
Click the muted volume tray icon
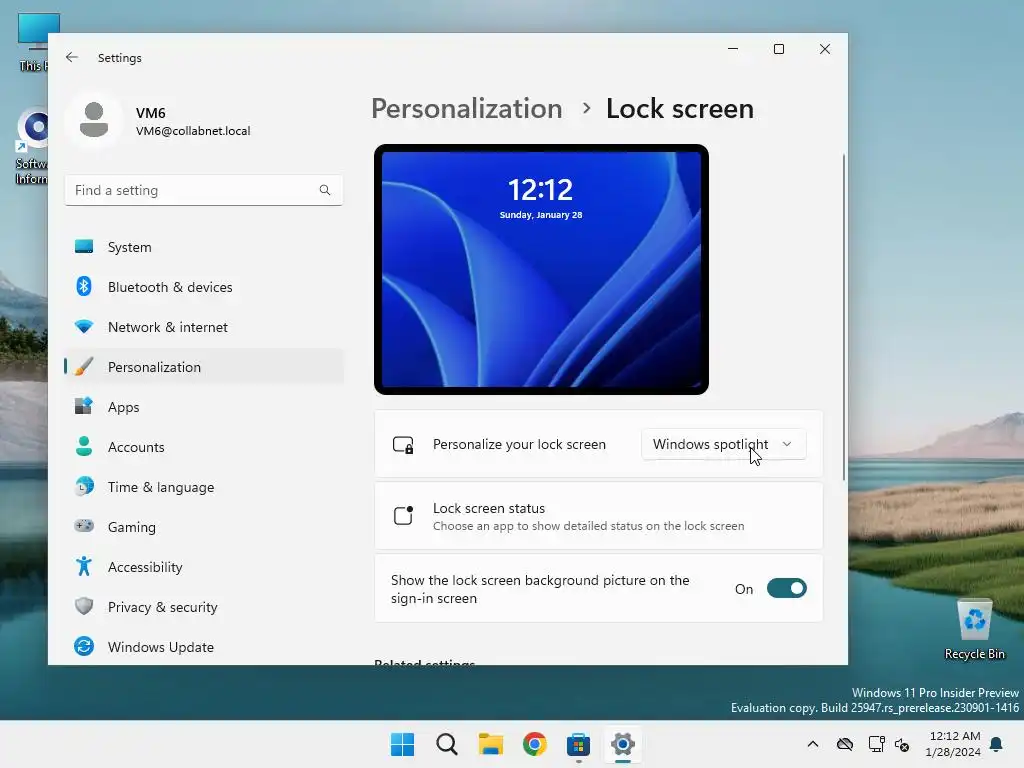click(902, 744)
